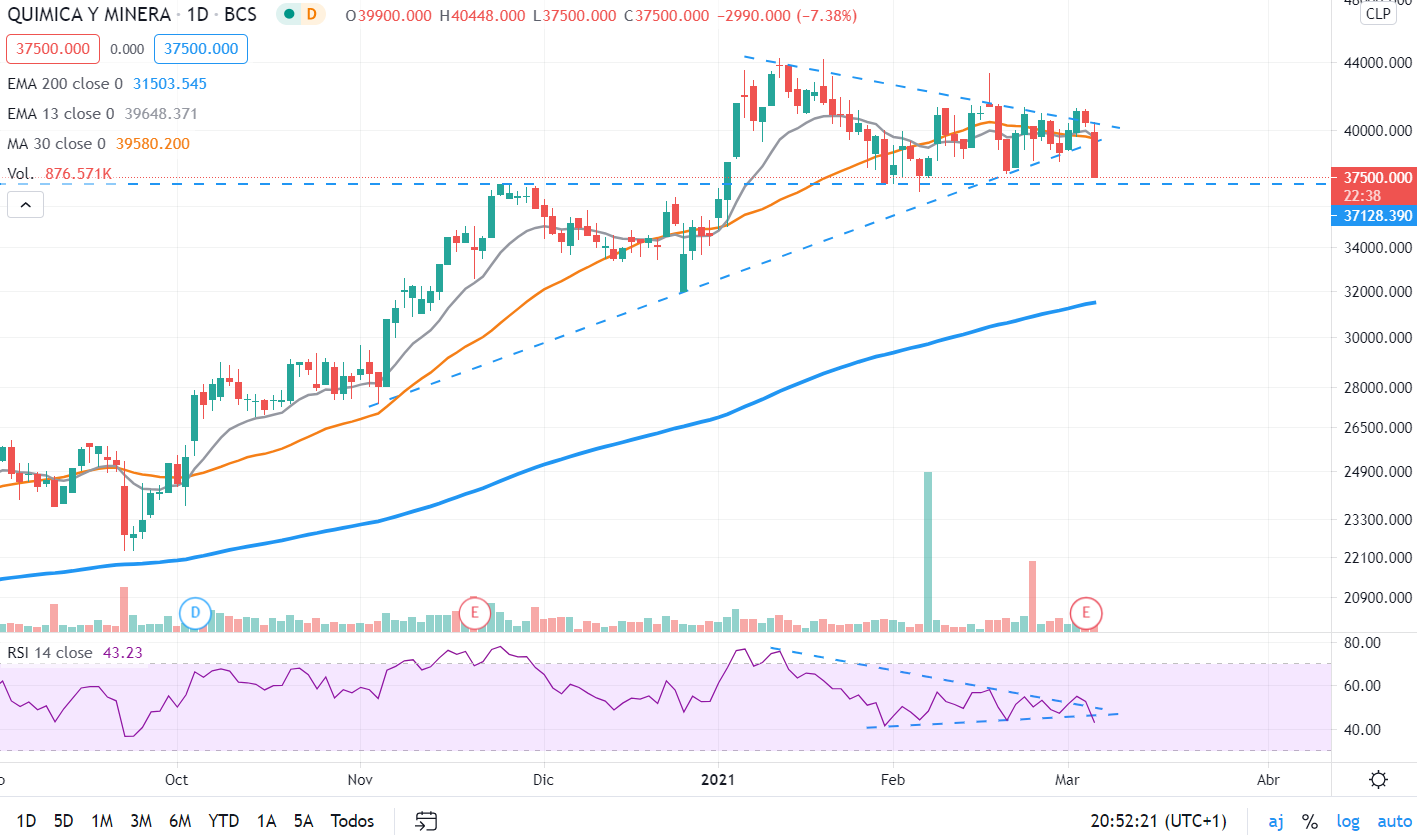Screen dimensions: 1417x840
Task: Open the date range calendar icon
Action: point(427,821)
